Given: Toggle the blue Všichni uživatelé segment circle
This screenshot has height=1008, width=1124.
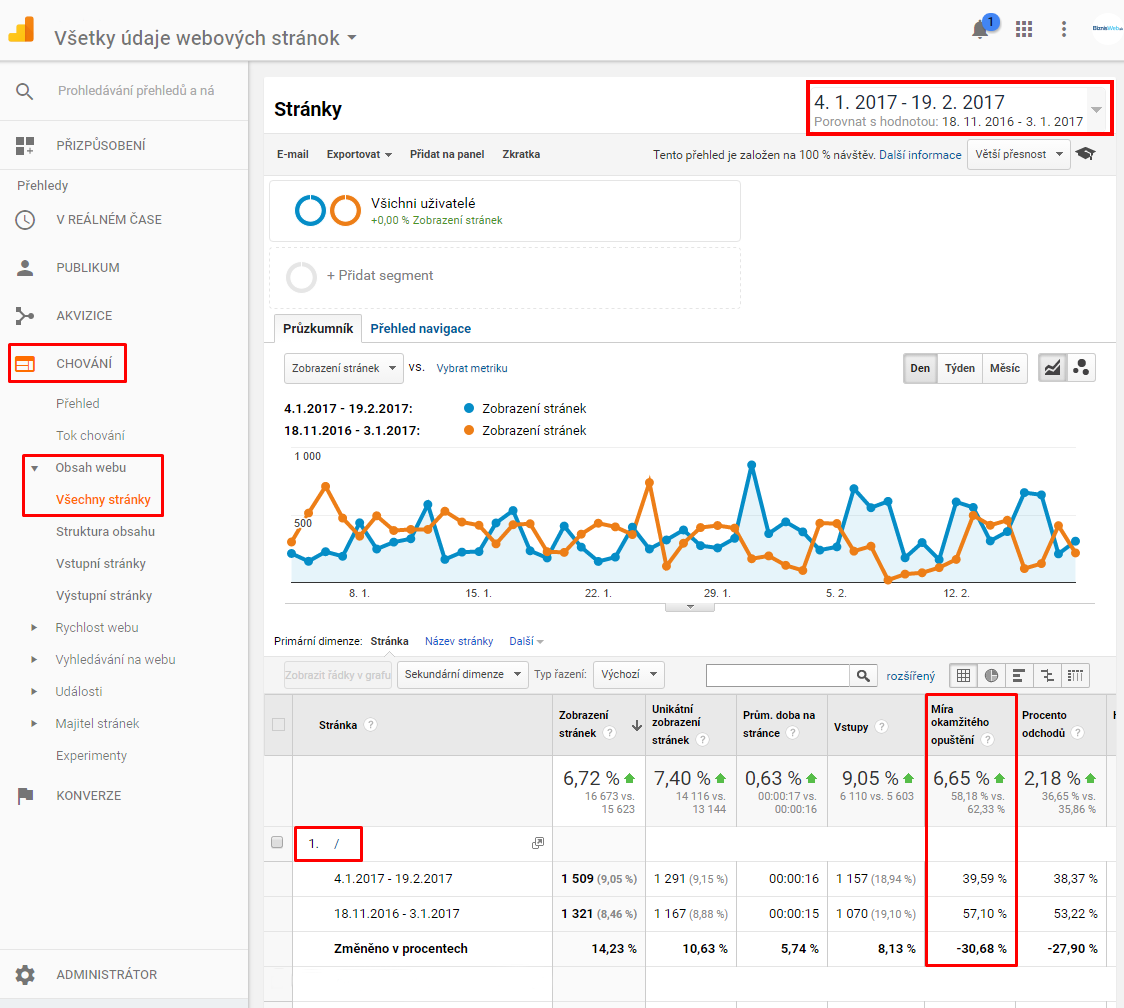Looking at the screenshot, I should pos(310,211).
